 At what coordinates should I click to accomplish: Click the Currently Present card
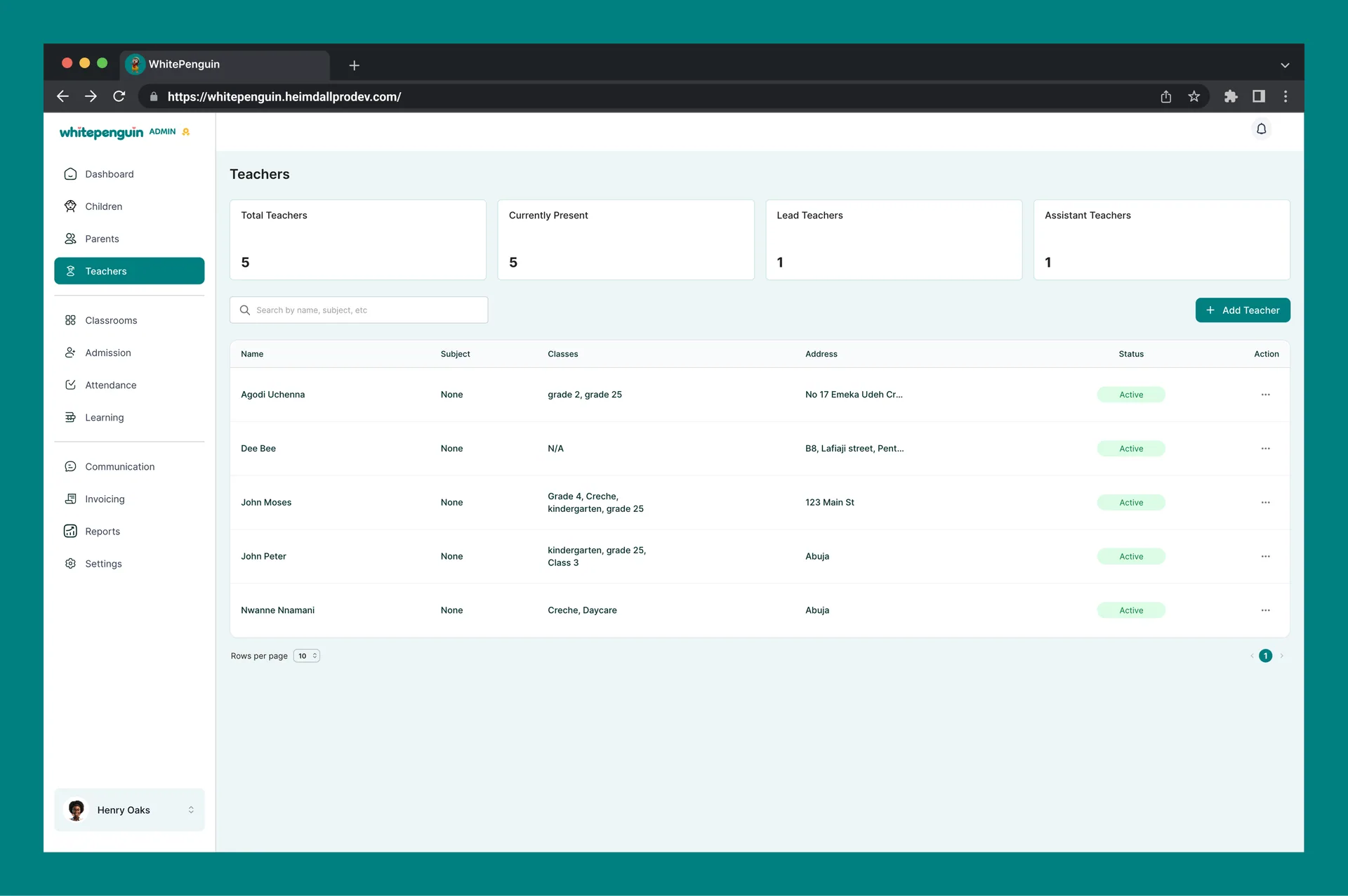click(x=626, y=240)
